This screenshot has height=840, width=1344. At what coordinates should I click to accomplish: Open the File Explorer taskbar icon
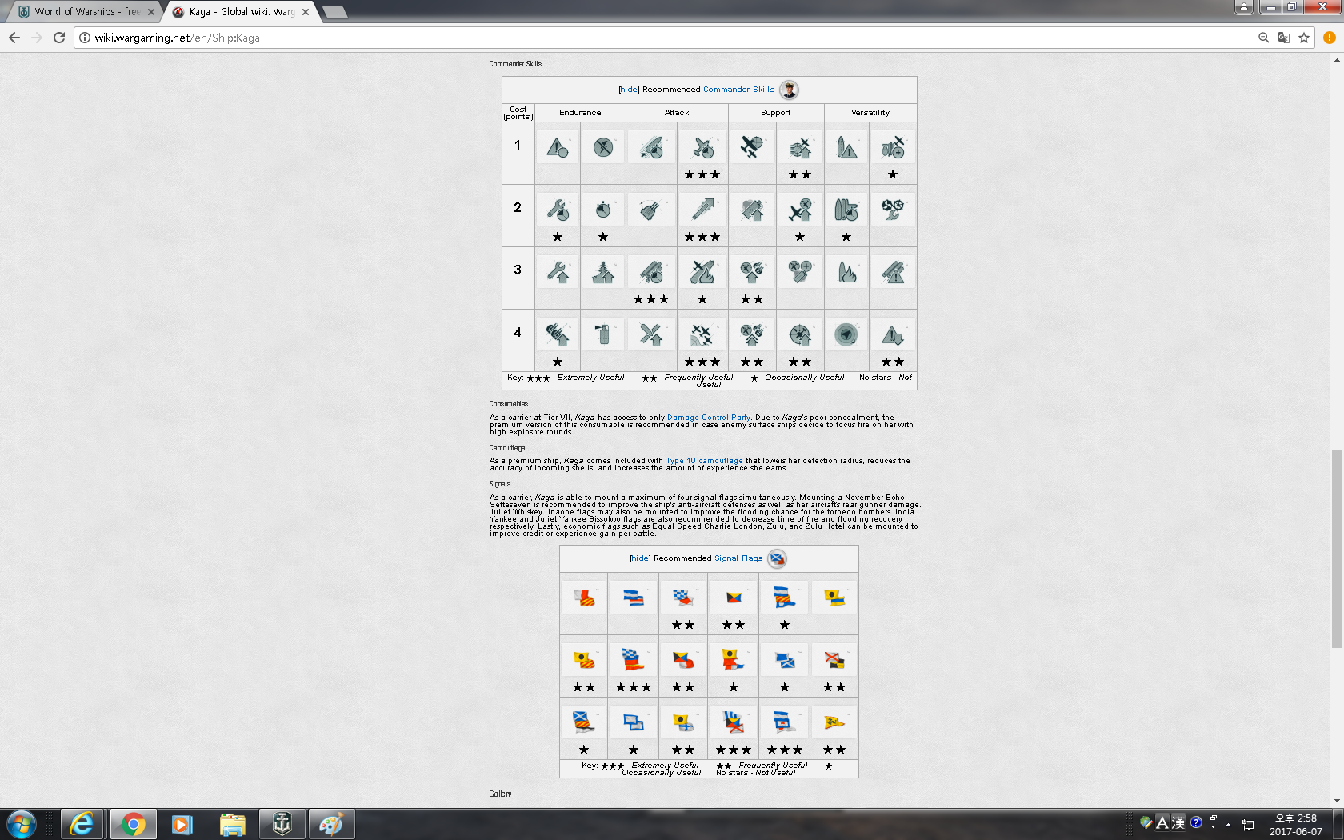(232, 824)
